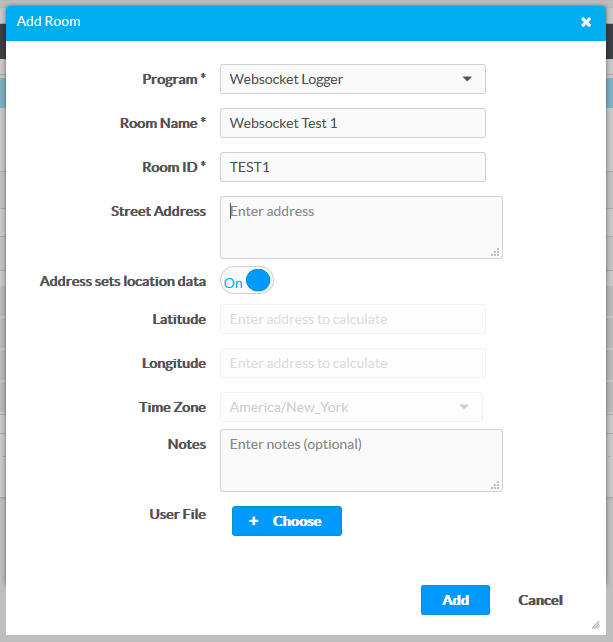Click the Add Room title bar text
The image size is (613, 642).
click(49, 21)
